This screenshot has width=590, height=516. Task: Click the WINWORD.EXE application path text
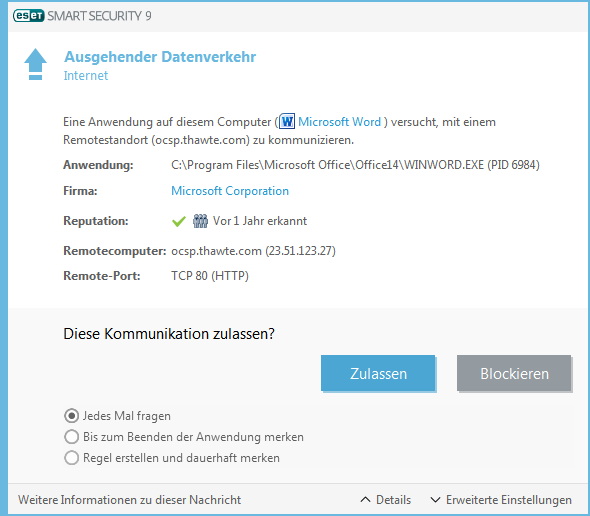tap(356, 165)
